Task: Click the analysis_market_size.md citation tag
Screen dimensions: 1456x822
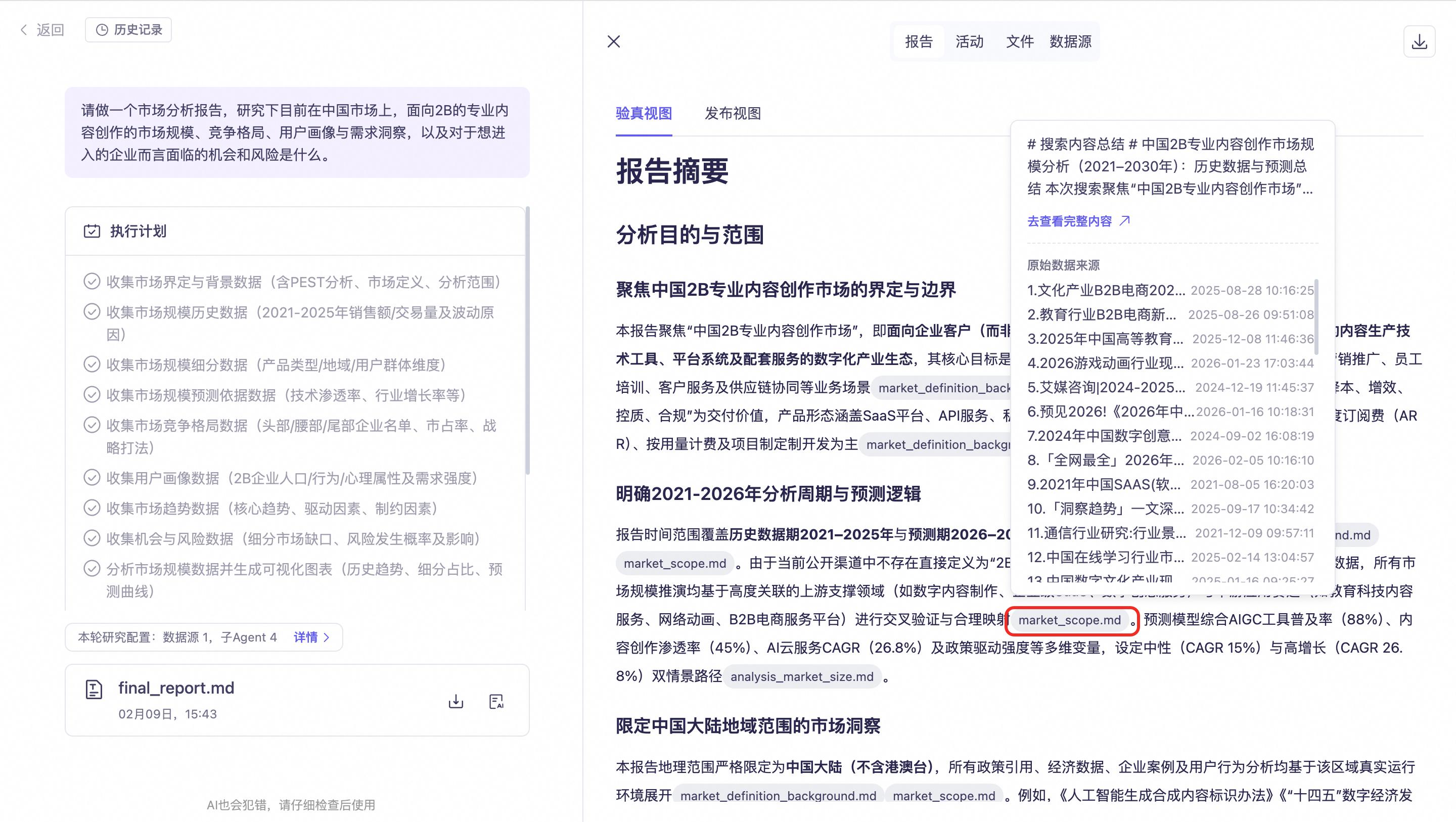Action: point(801,676)
